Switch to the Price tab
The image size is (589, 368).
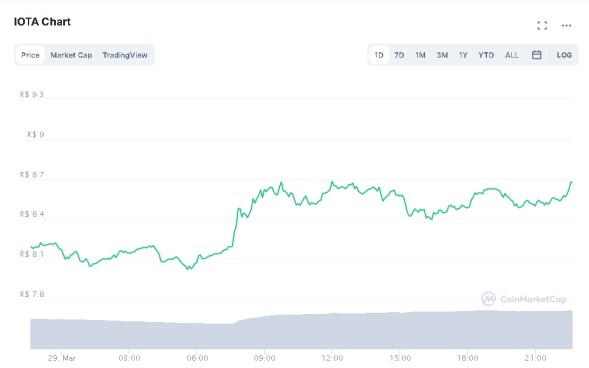30,55
